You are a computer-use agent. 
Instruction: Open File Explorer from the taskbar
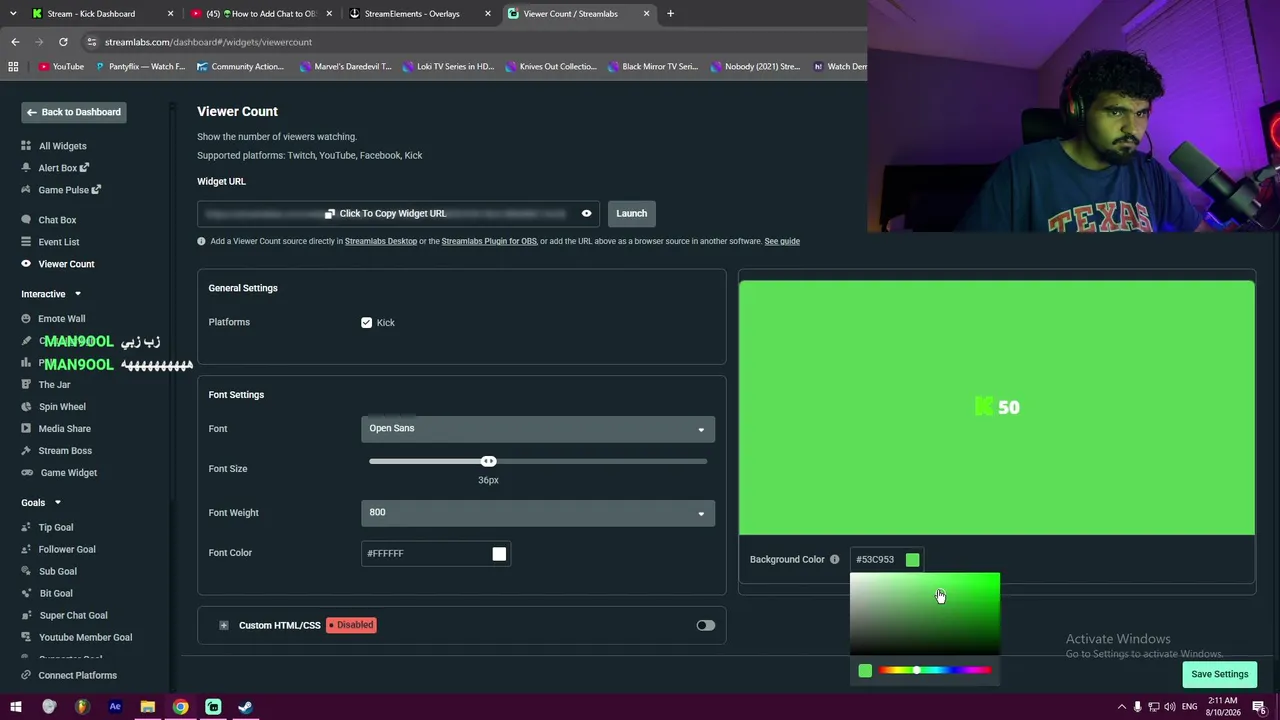point(147,707)
